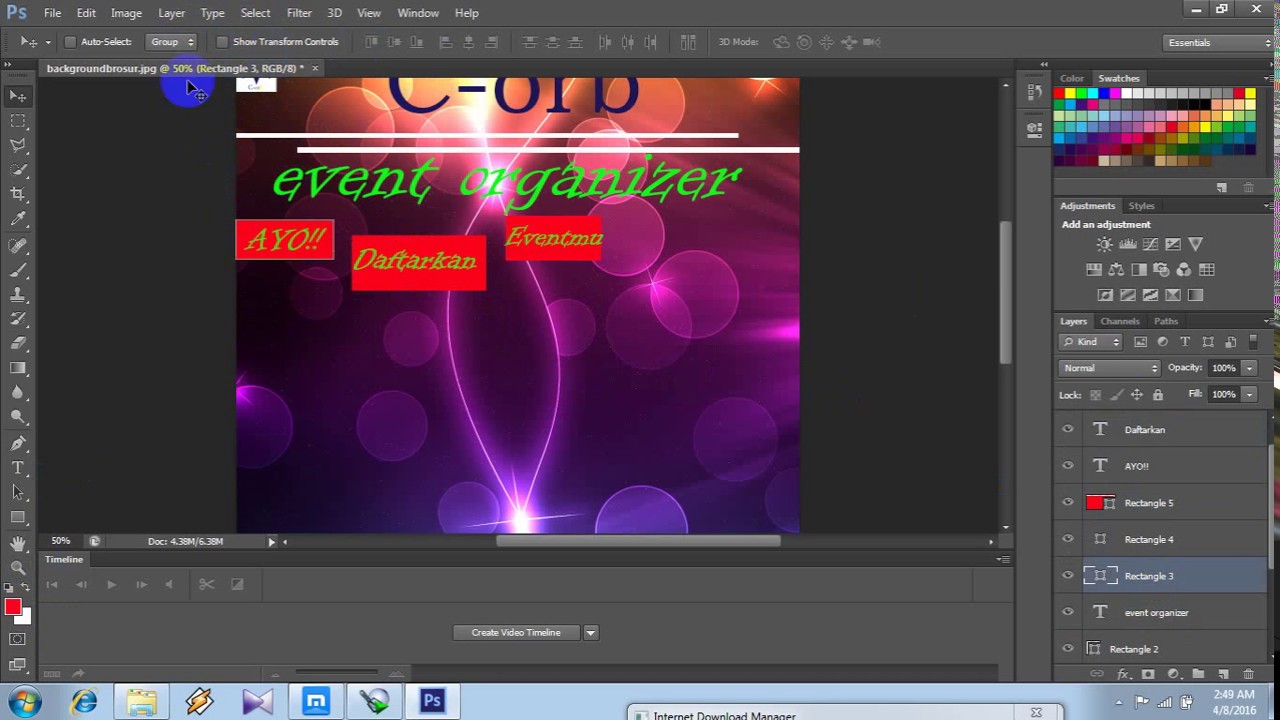Viewport: 1280px width, 720px height.
Task: Select the Crop tool
Action: tap(18, 194)
